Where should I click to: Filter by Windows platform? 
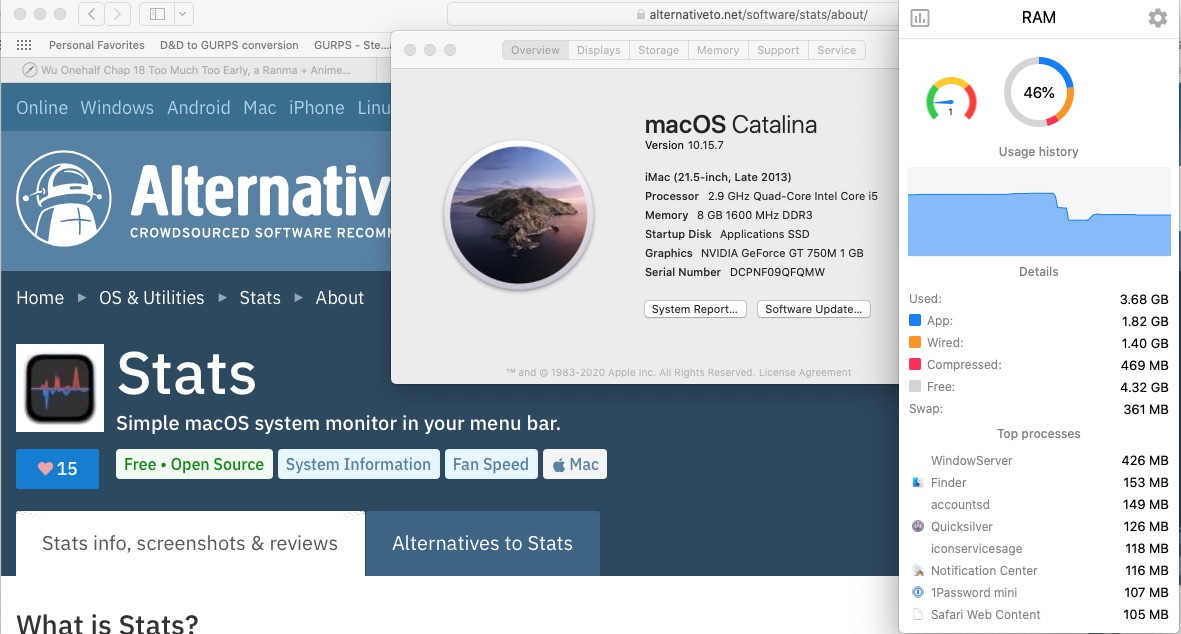tap(117, 108)
